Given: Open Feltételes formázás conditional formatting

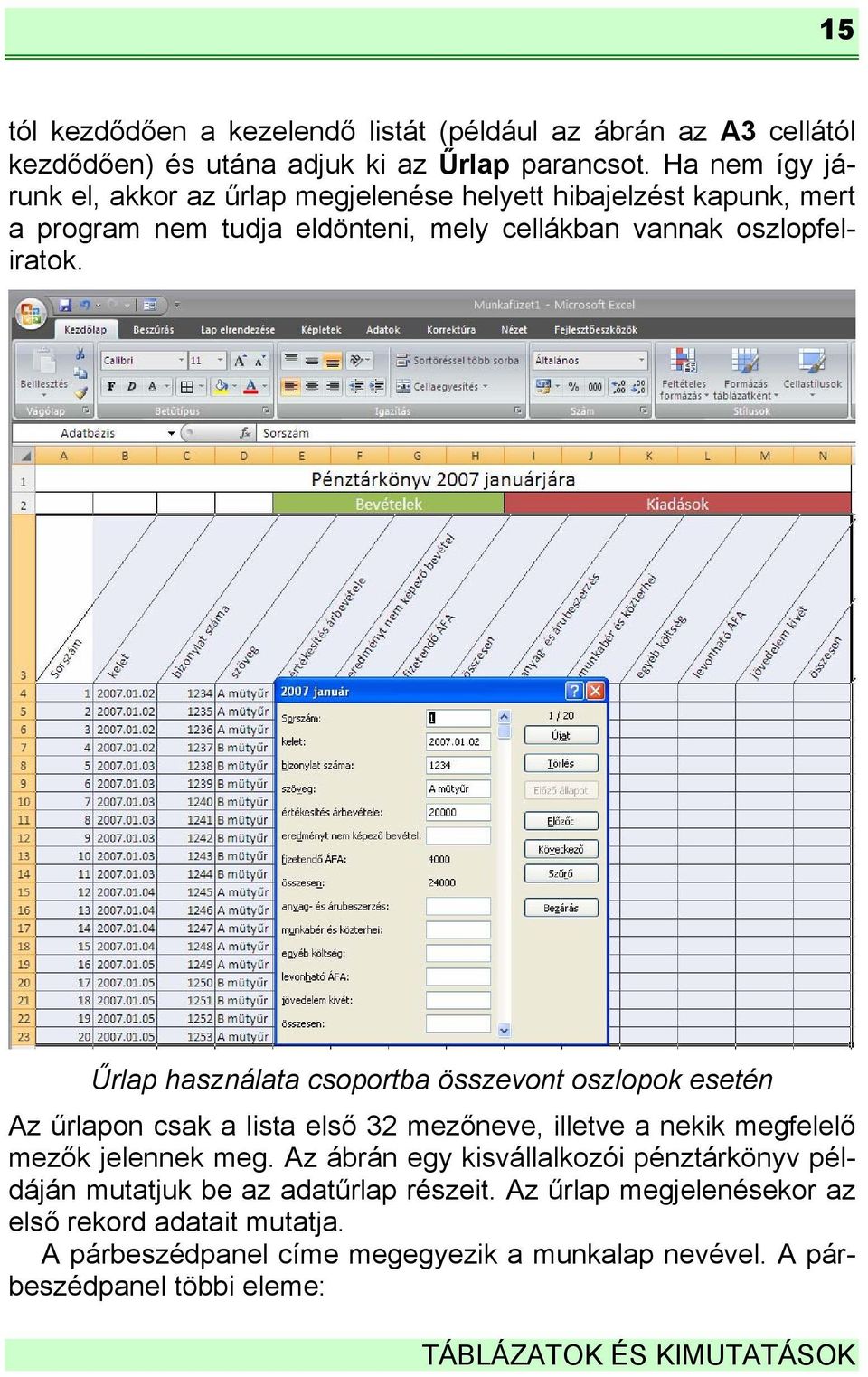Looking at the screenshot, I should coord(684,373).
